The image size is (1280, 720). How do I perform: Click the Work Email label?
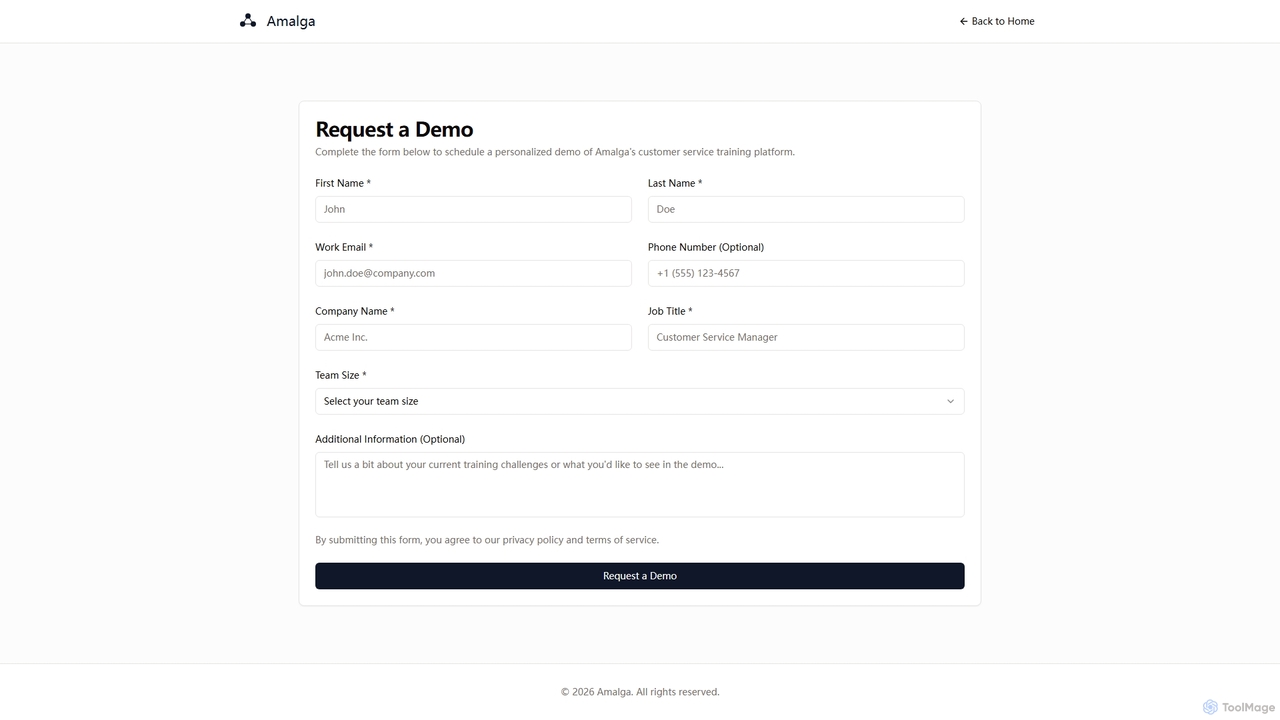[x=344, y=247]
